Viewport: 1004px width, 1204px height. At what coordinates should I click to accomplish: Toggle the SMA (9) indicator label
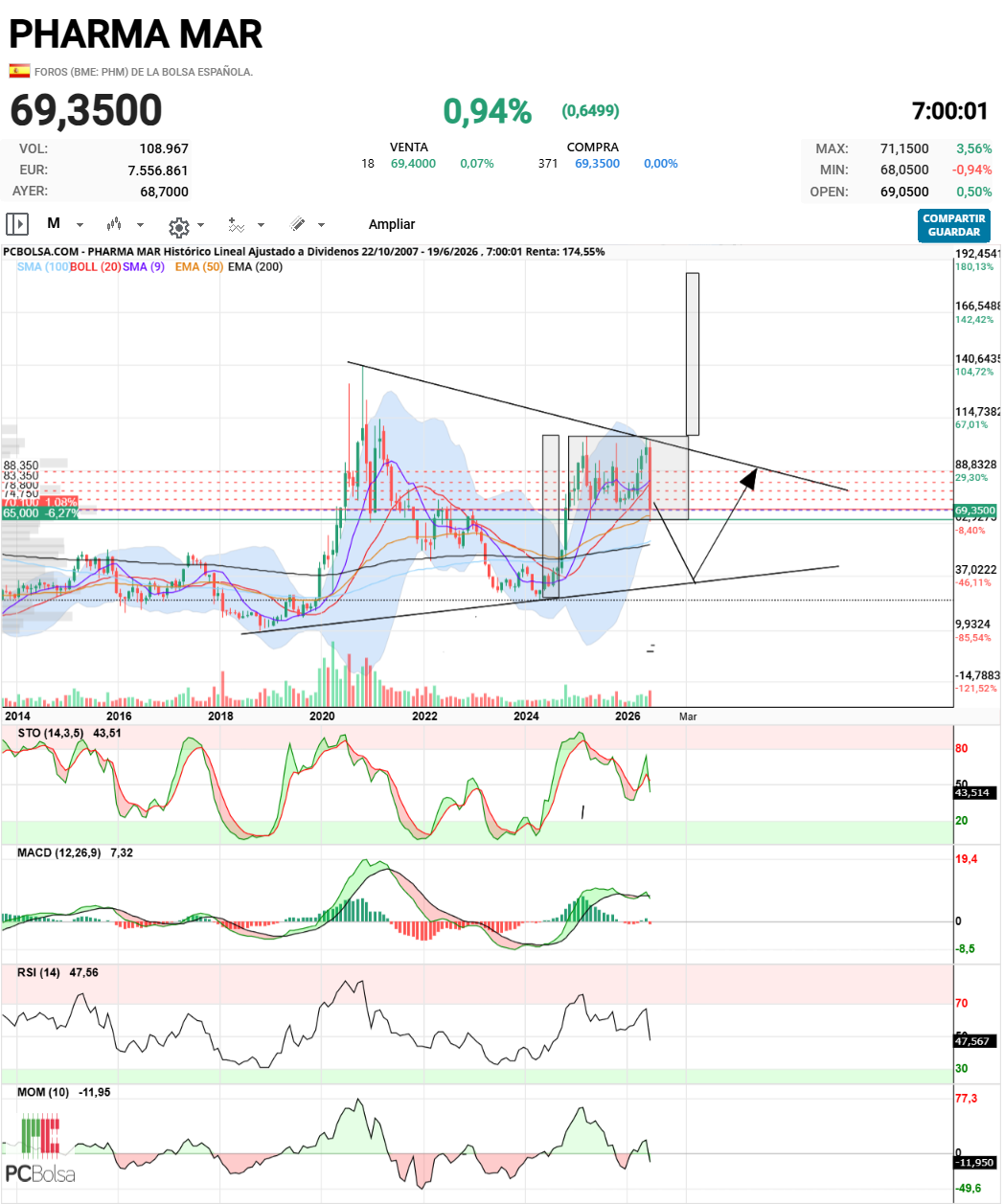144,266
